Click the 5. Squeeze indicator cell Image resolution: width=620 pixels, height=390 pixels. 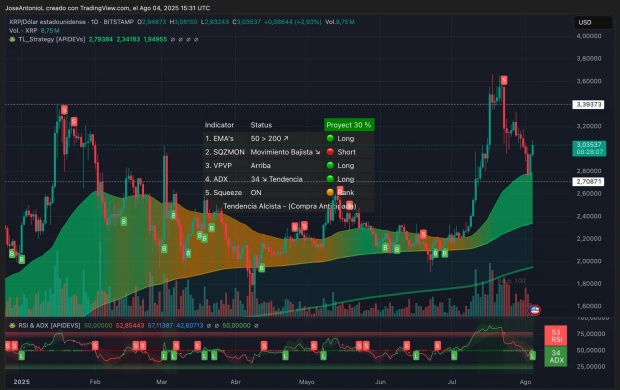[223, 193]
